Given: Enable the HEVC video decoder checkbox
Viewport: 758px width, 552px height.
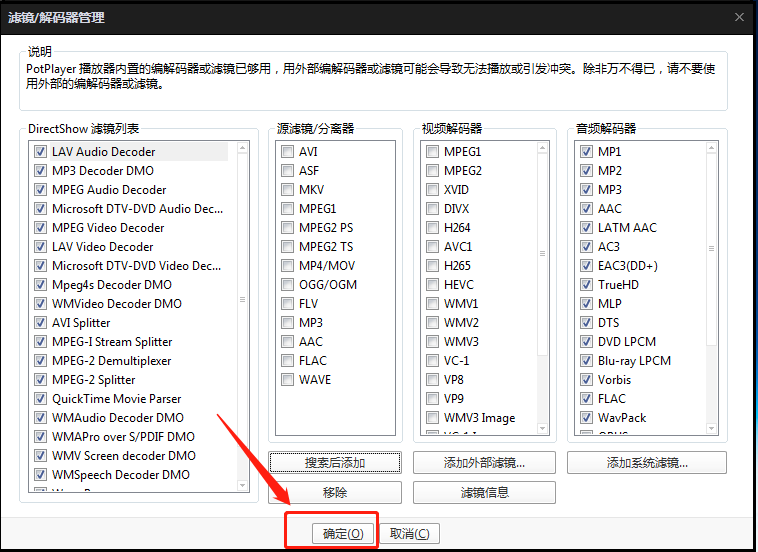Looking at the screenshot, I should (432, 285).
